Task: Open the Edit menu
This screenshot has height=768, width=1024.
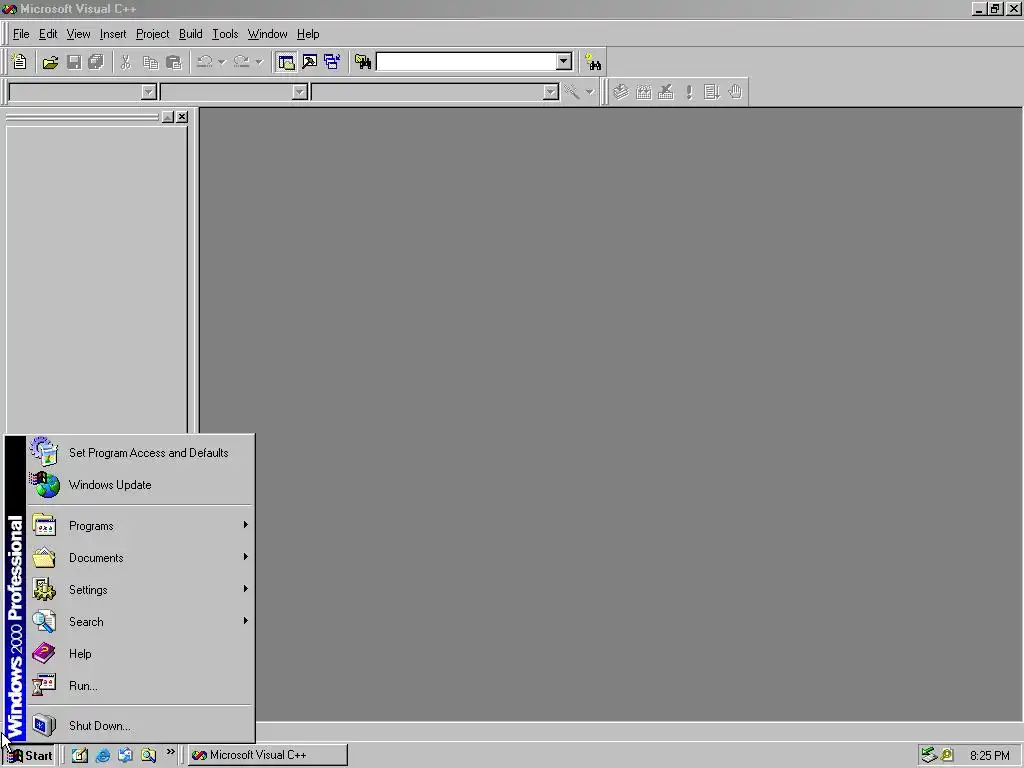Action: pos(48,34)
